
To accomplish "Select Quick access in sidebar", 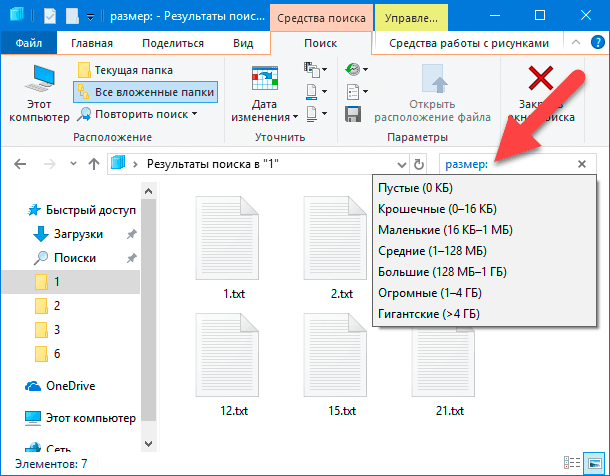I will pyautogui.click(x=82, y=210).
